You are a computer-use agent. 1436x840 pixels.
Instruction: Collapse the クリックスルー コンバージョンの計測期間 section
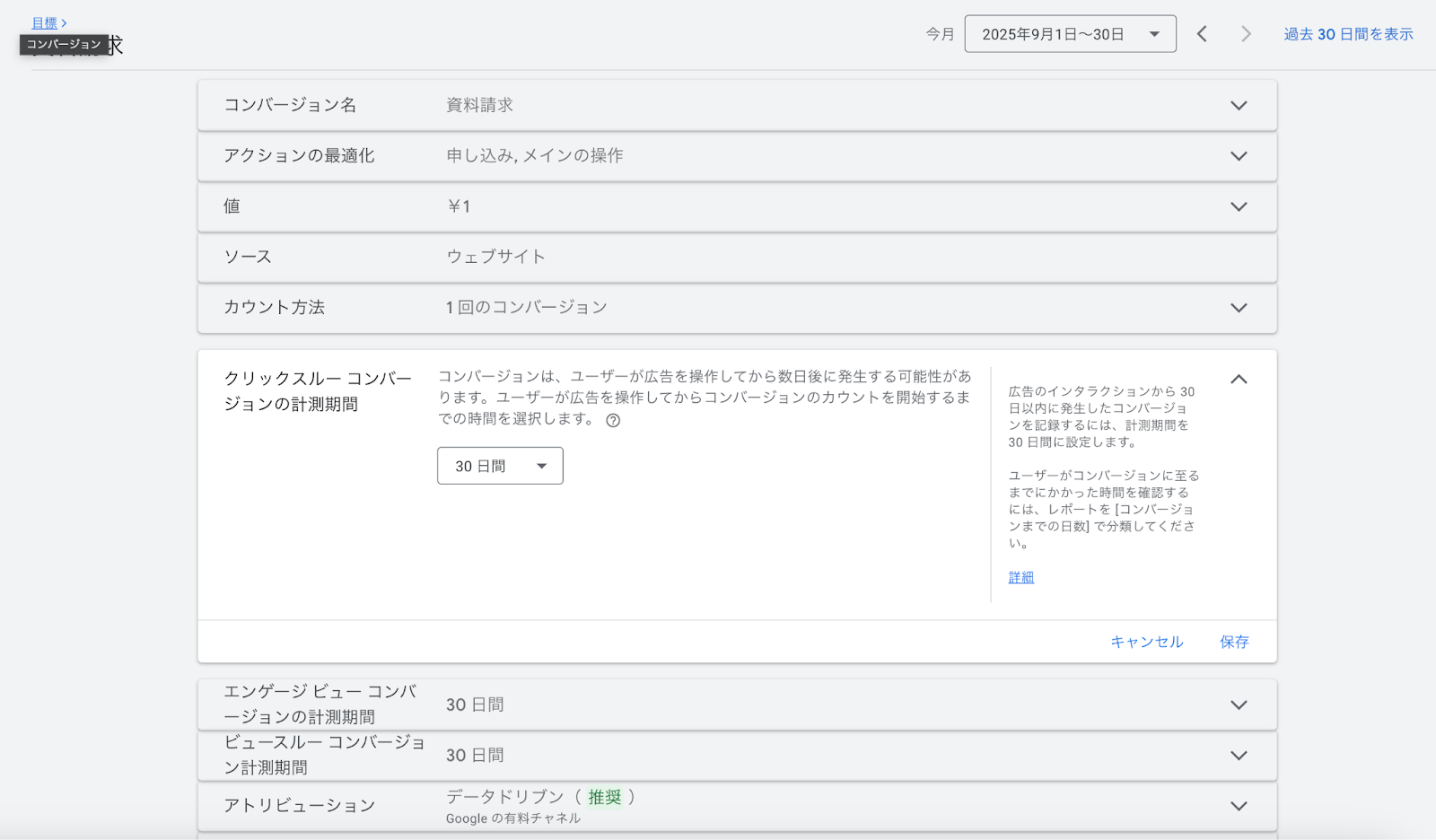[x=1239, y=380]
